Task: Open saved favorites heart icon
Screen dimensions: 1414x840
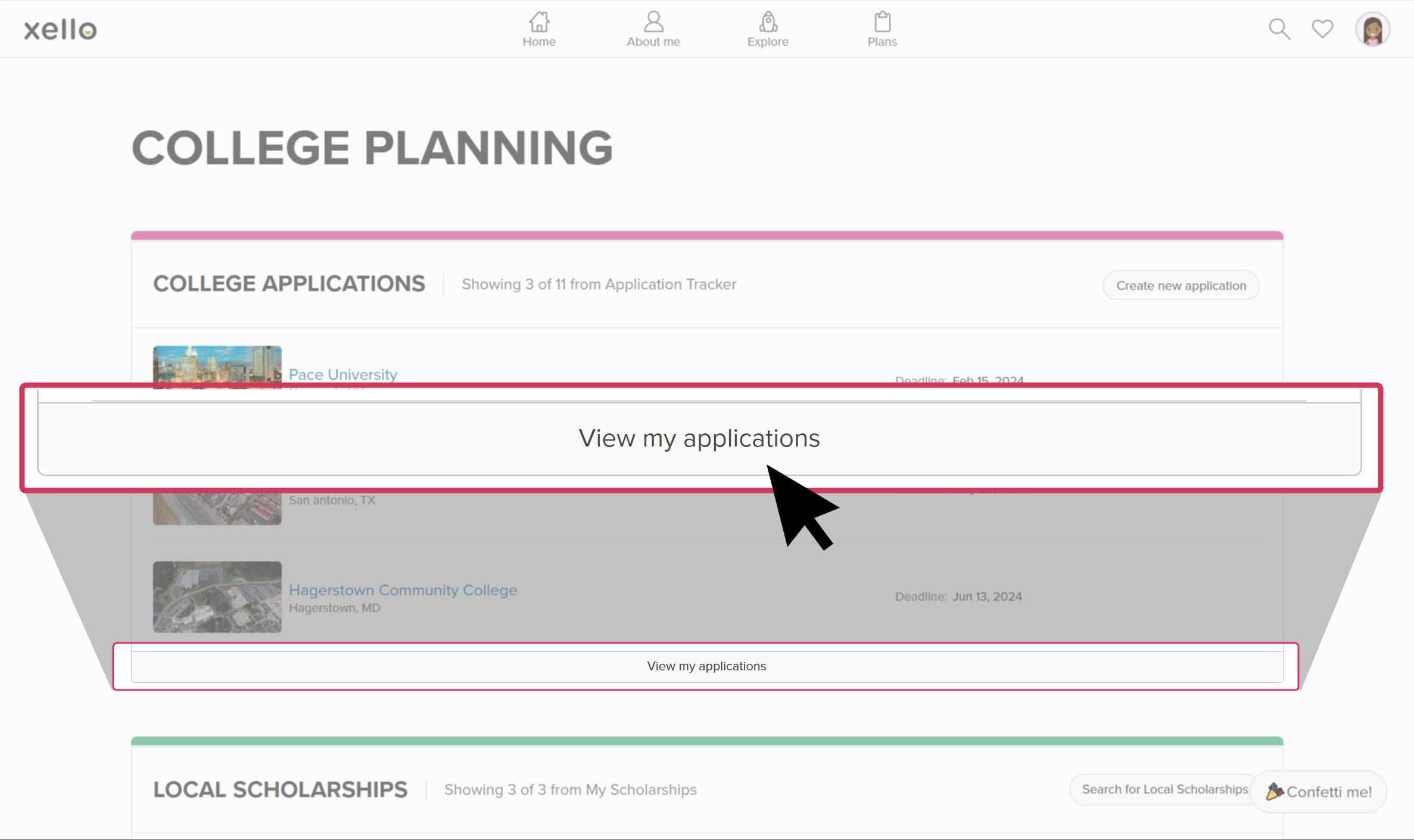Action: (1322, 29)
